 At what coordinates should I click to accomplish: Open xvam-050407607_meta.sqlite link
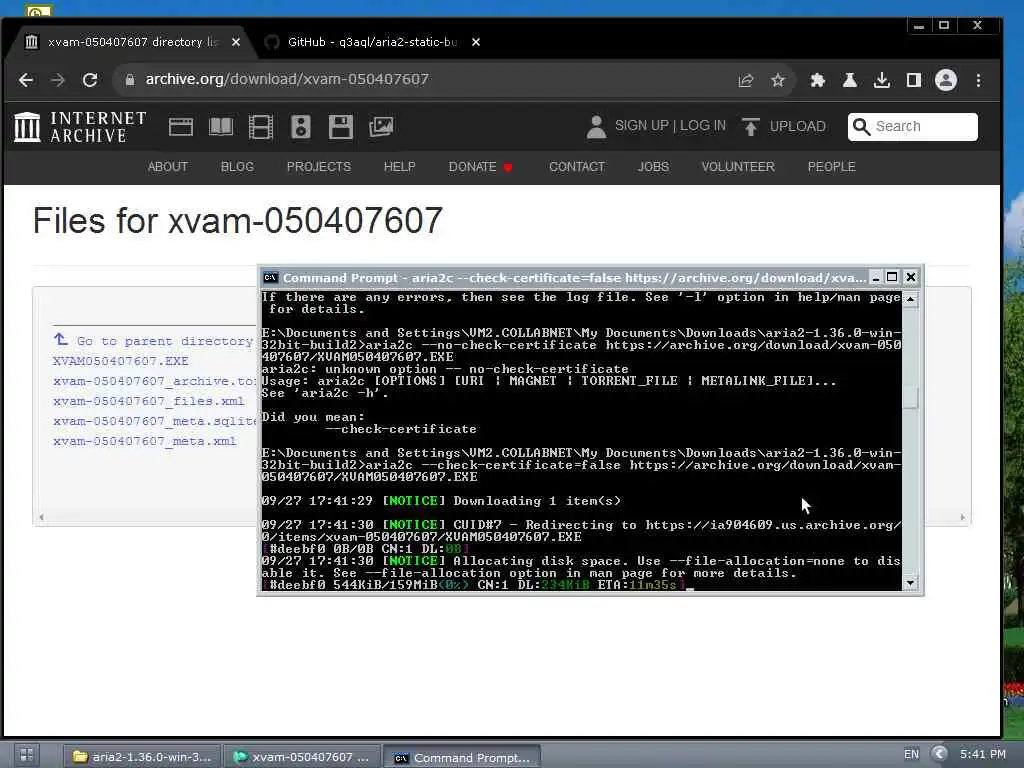pyautogui.click(x=154, y=421)
